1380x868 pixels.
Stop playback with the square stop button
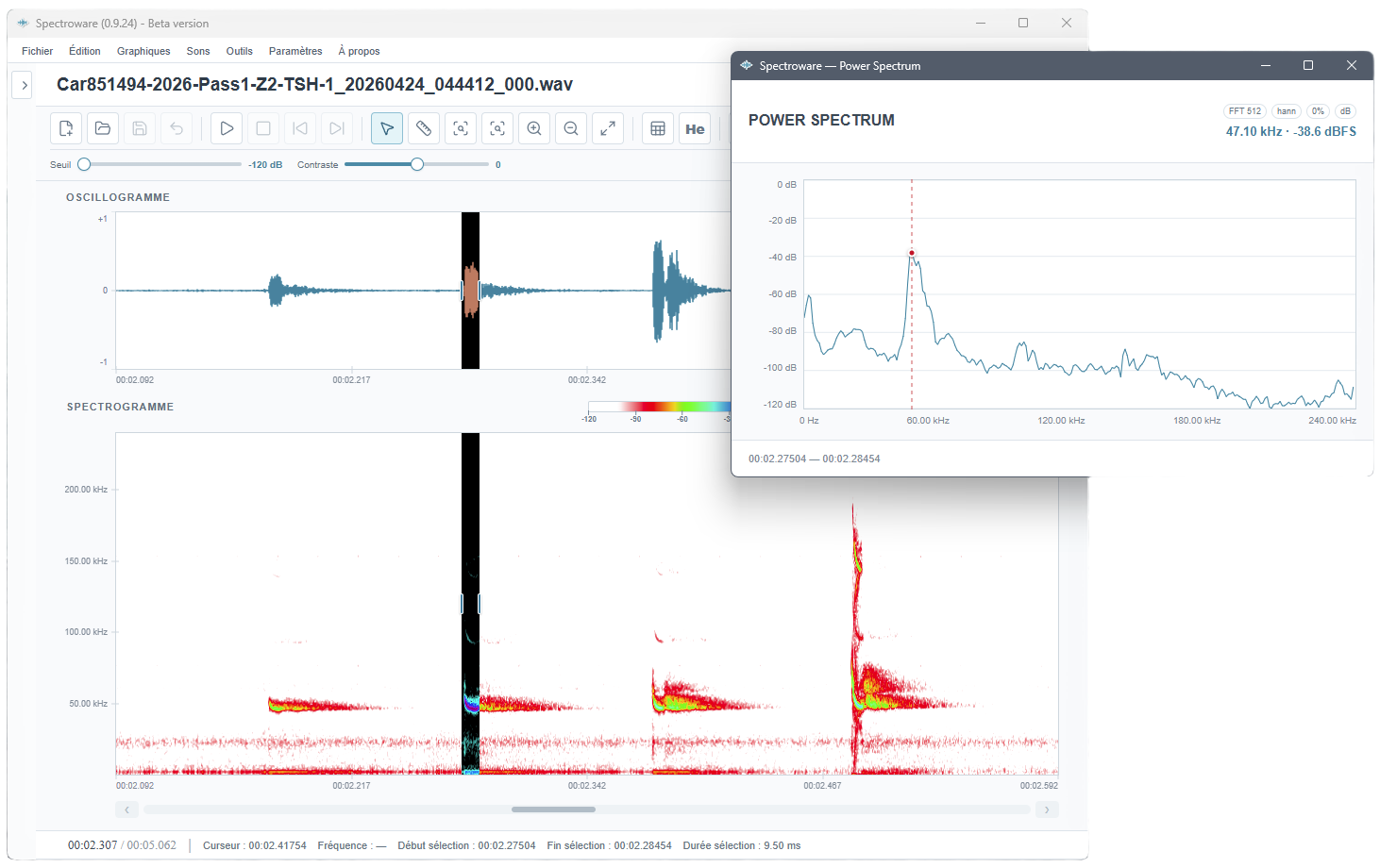[263, 128]
